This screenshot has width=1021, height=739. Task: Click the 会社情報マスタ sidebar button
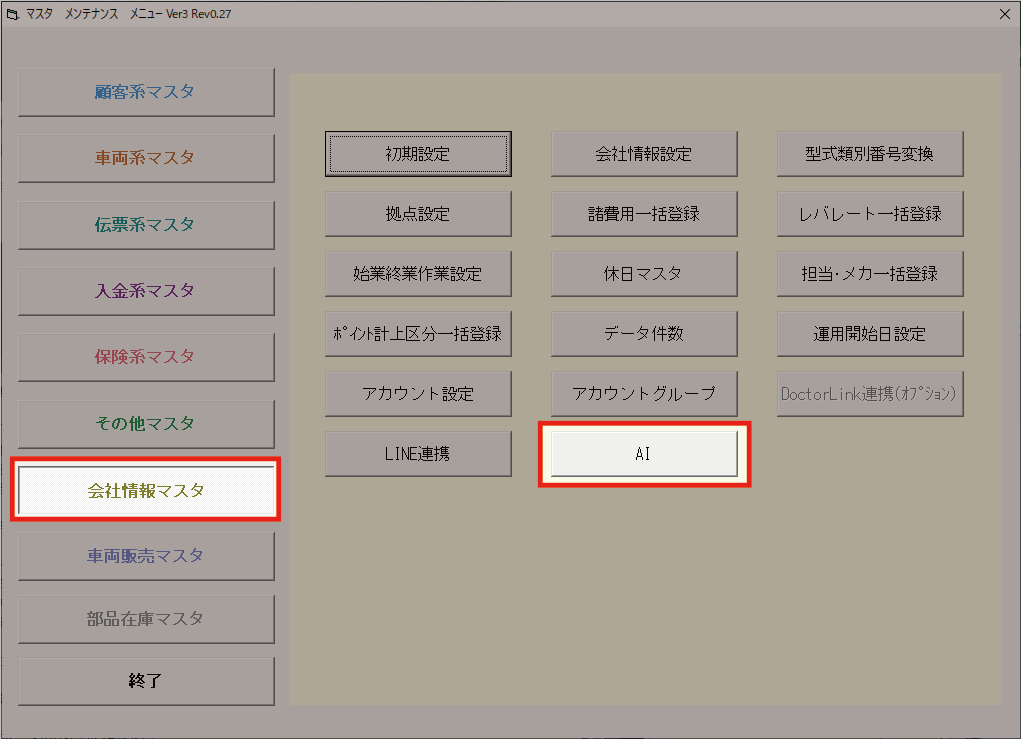coord(146,490)
